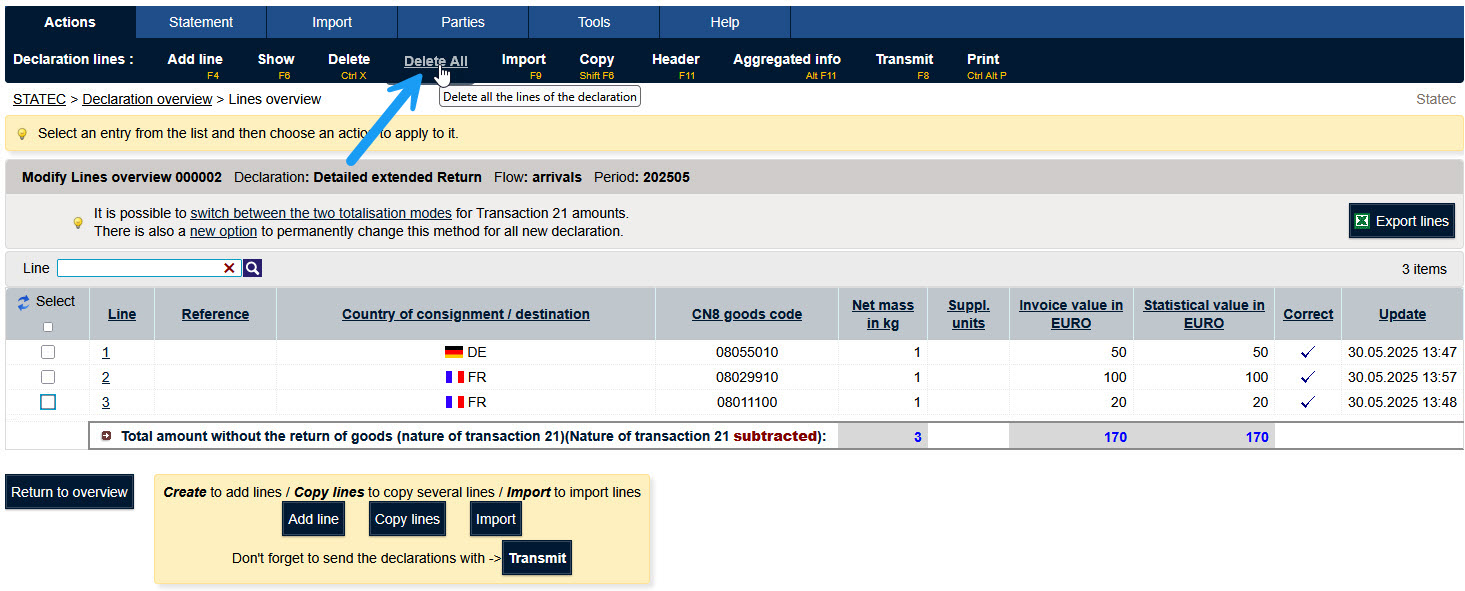Click the checkmark in line 2 Correct column
Image resolution: width=1465 pixels, height=591 pixels.
[1307, 377]
